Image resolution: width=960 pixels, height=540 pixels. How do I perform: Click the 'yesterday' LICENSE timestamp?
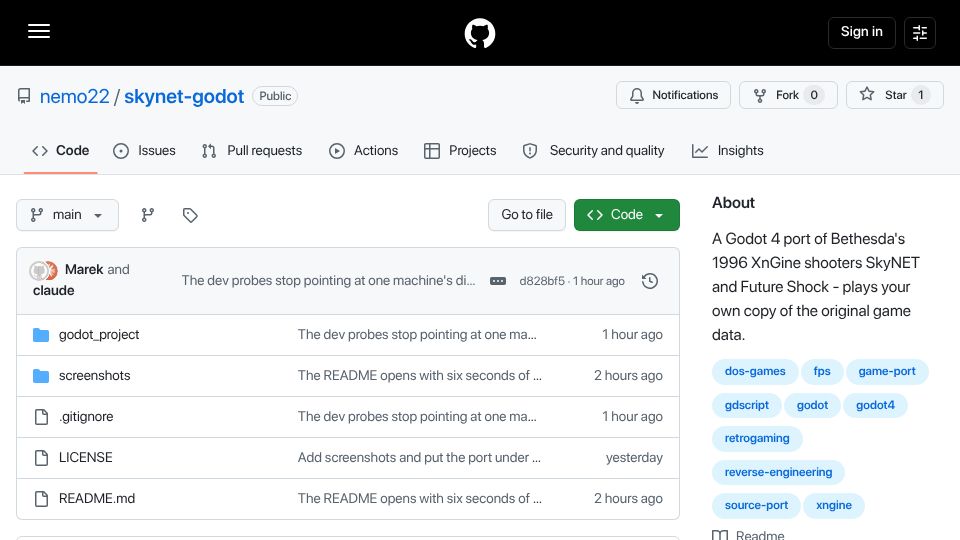[x=634, y=458]
